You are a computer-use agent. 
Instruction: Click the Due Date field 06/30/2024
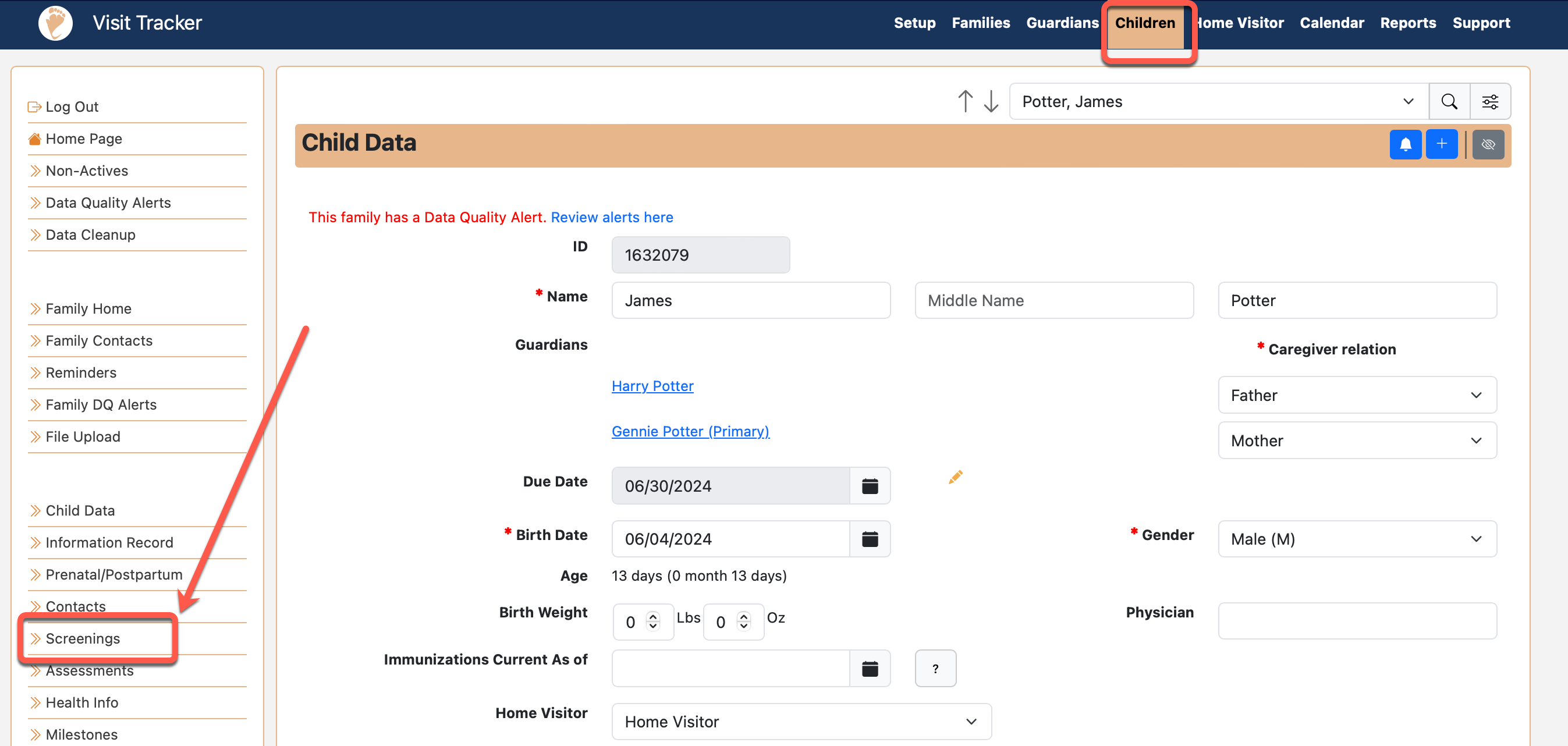tap(730, 485)
